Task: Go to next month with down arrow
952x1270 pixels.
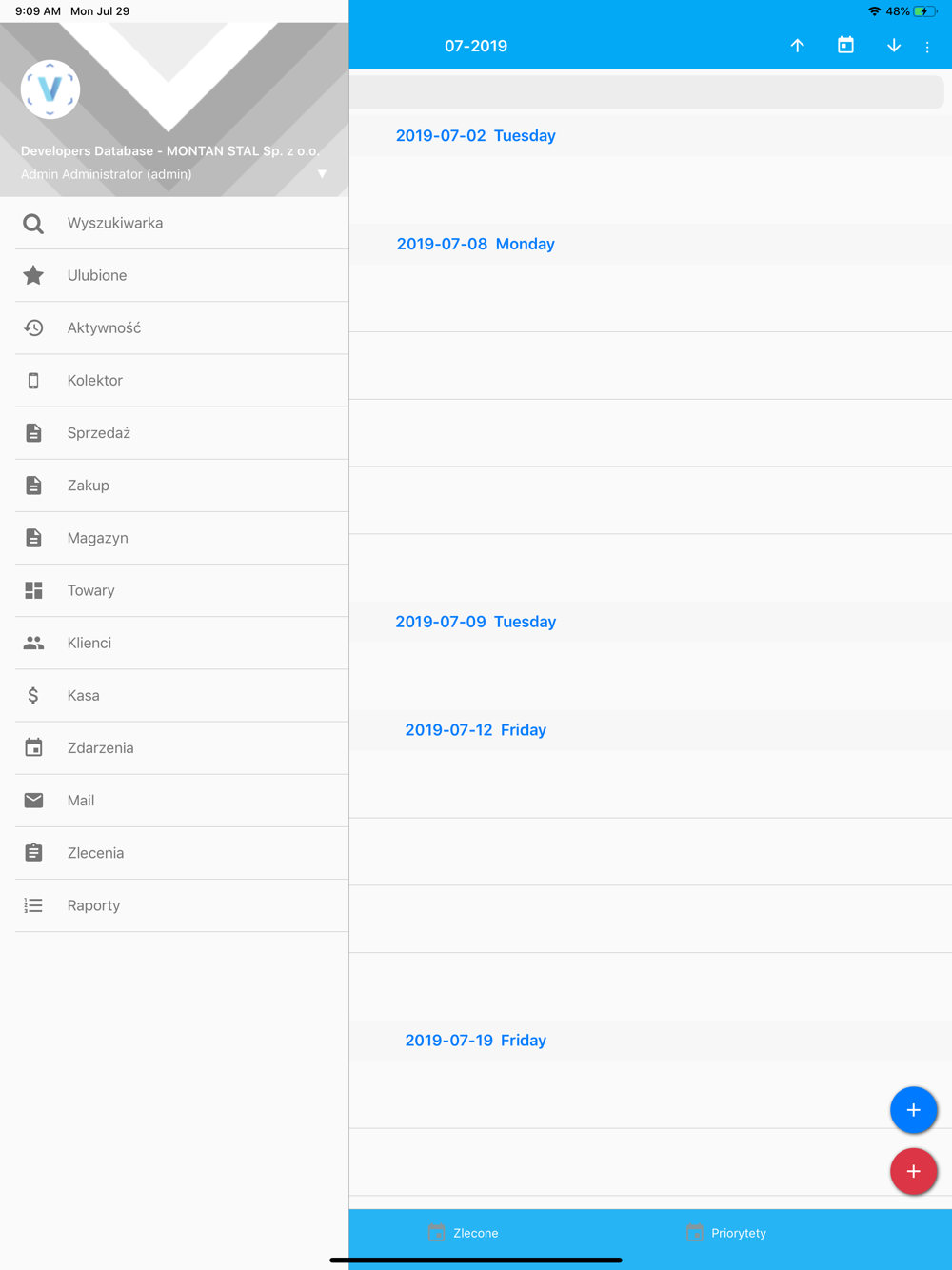Action: coord(894,46)
